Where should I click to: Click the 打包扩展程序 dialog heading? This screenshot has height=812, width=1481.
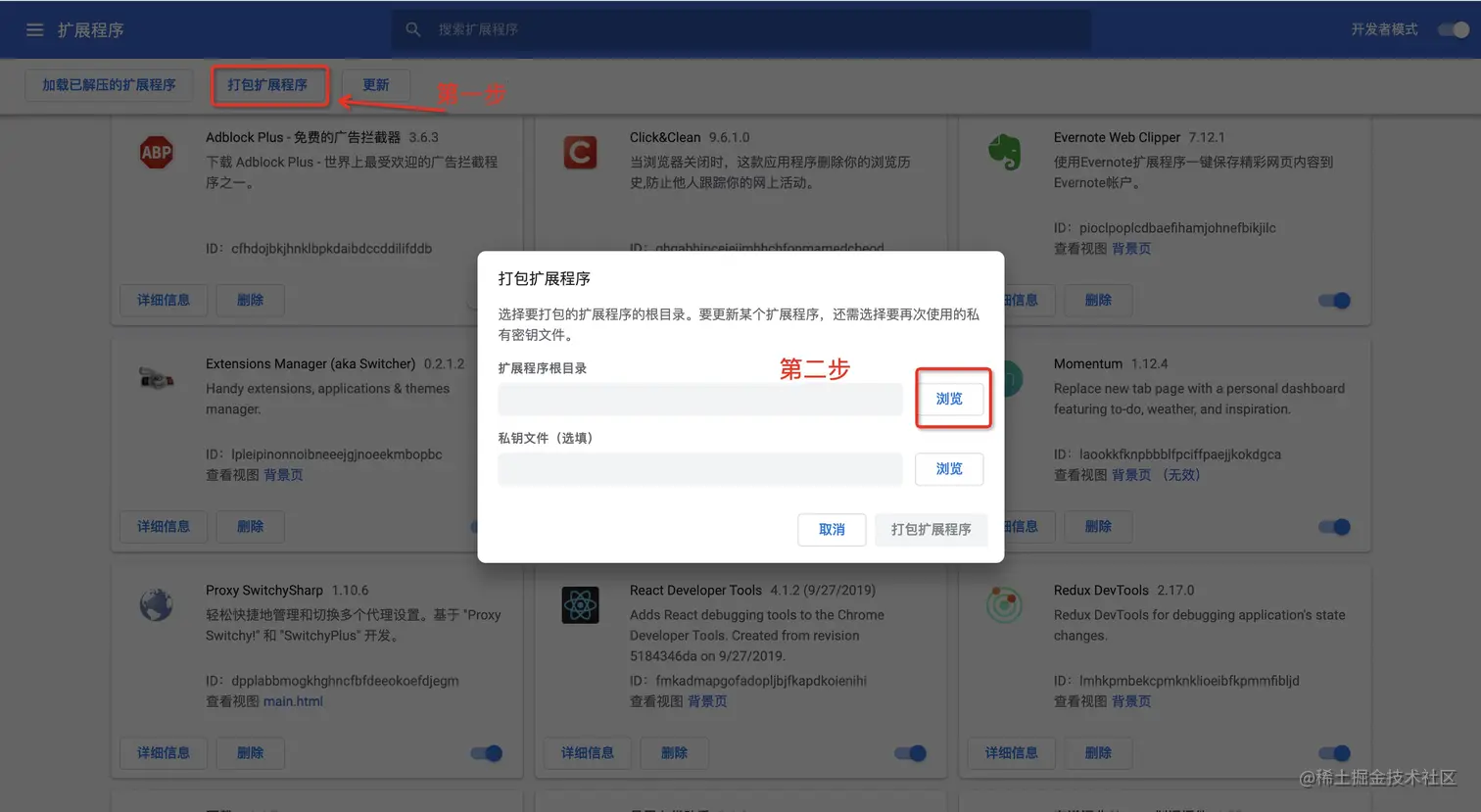(x=545, y=279)
